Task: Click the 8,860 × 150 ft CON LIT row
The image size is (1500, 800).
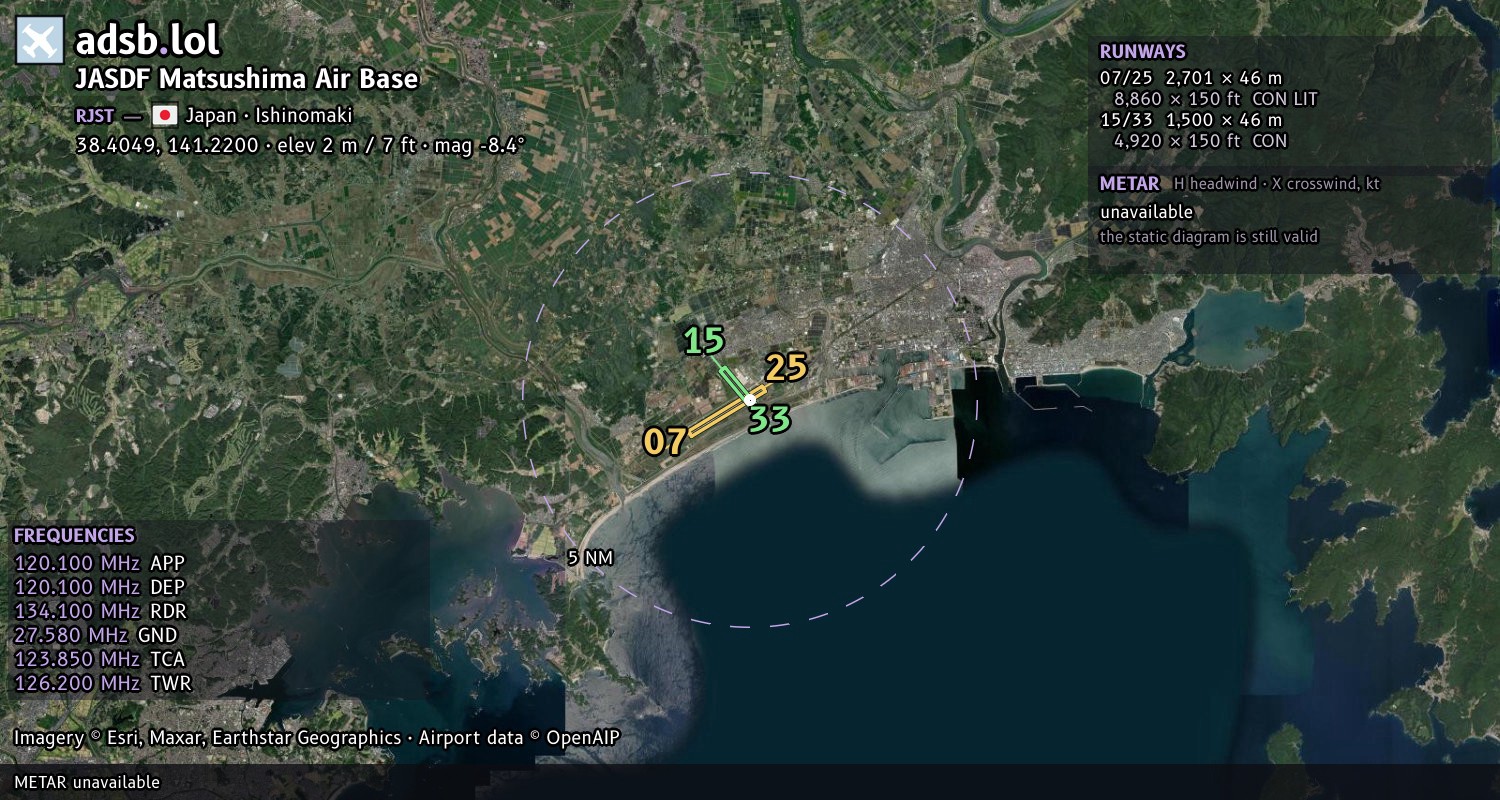Action: (x=1215, y=99)
